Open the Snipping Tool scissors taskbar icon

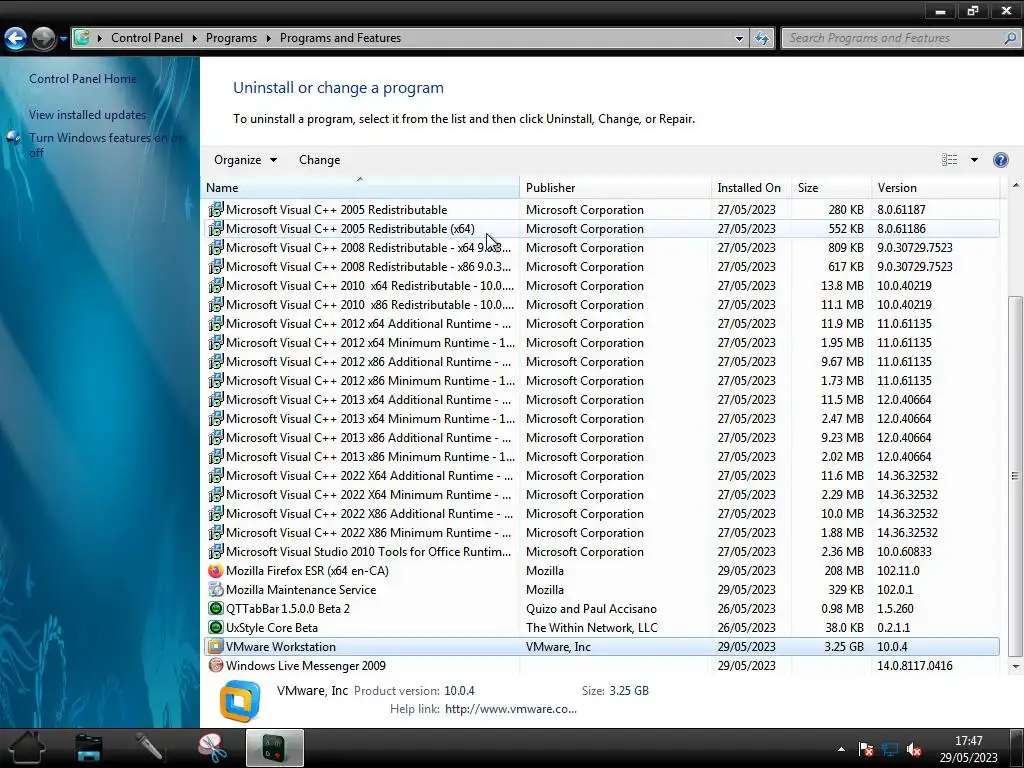212,748
